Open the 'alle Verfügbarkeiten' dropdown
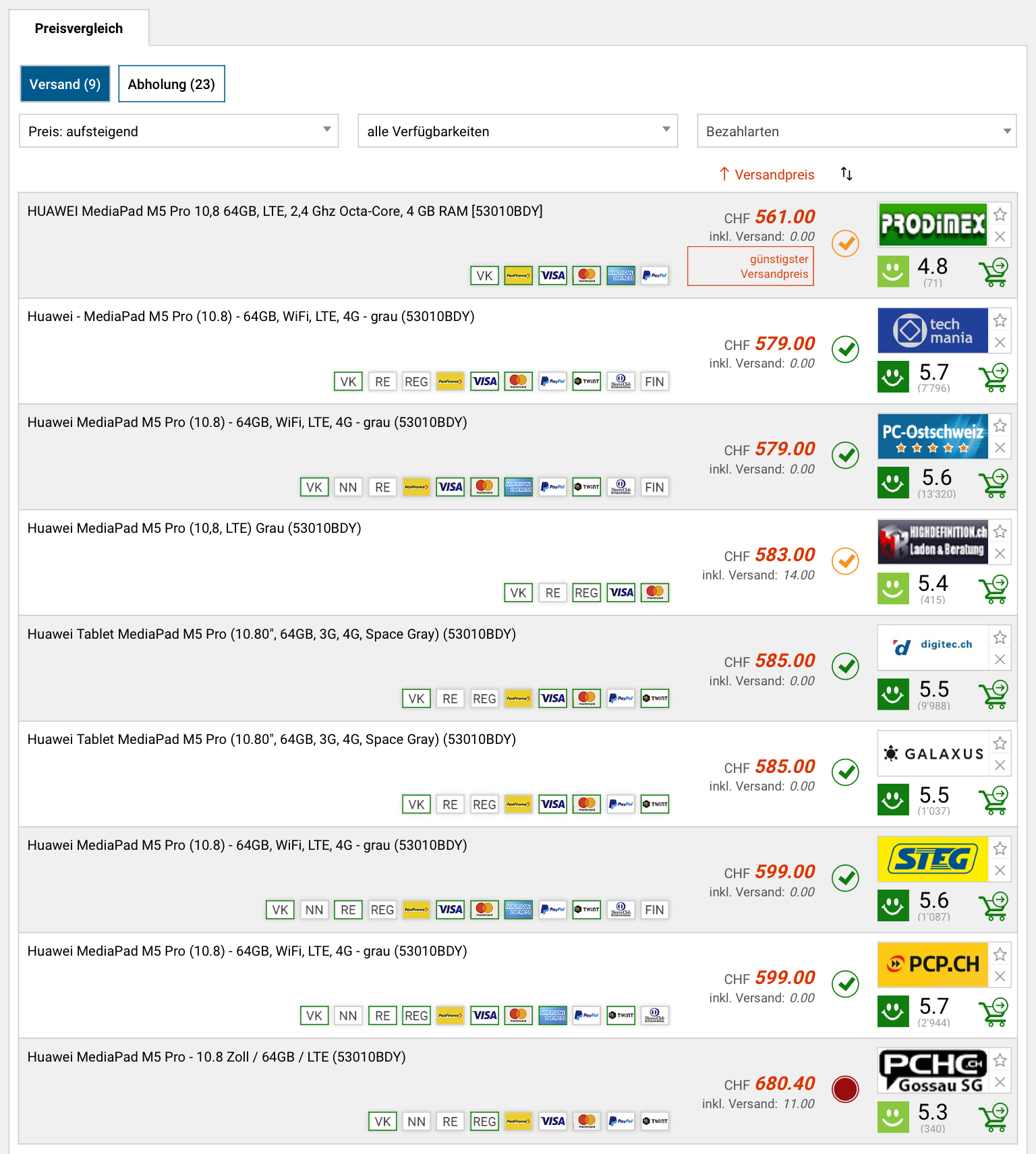Screen dimensions: 1036x1154 click(x=518, y=131)
